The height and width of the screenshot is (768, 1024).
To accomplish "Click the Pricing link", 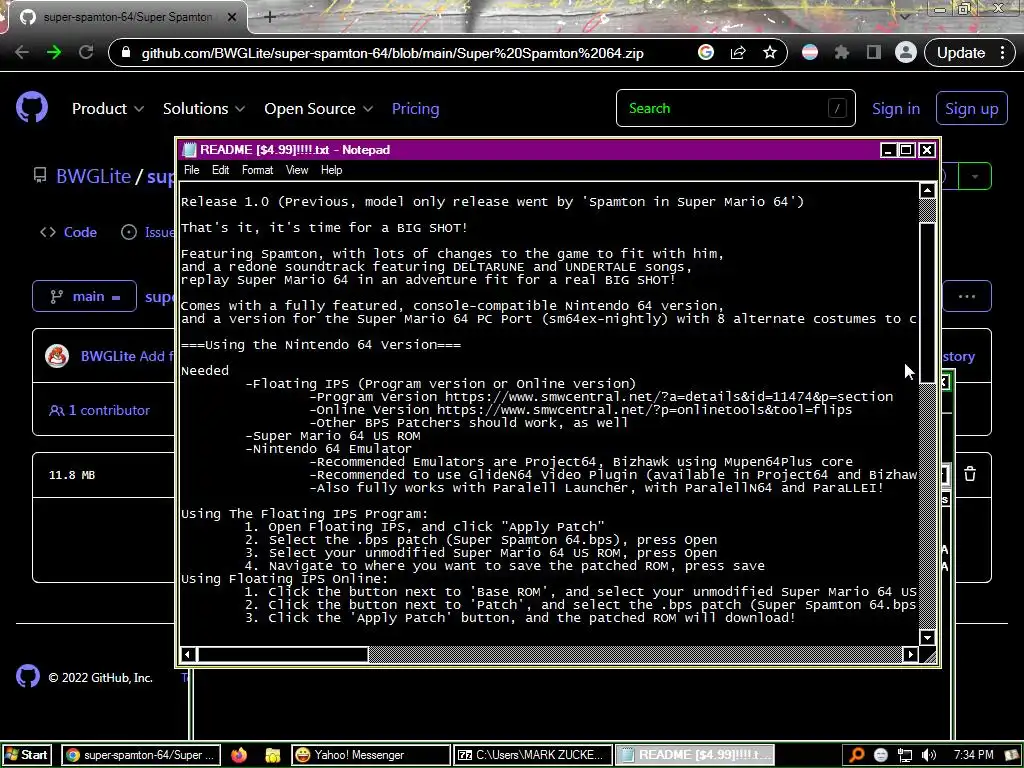I will [415, 108].
